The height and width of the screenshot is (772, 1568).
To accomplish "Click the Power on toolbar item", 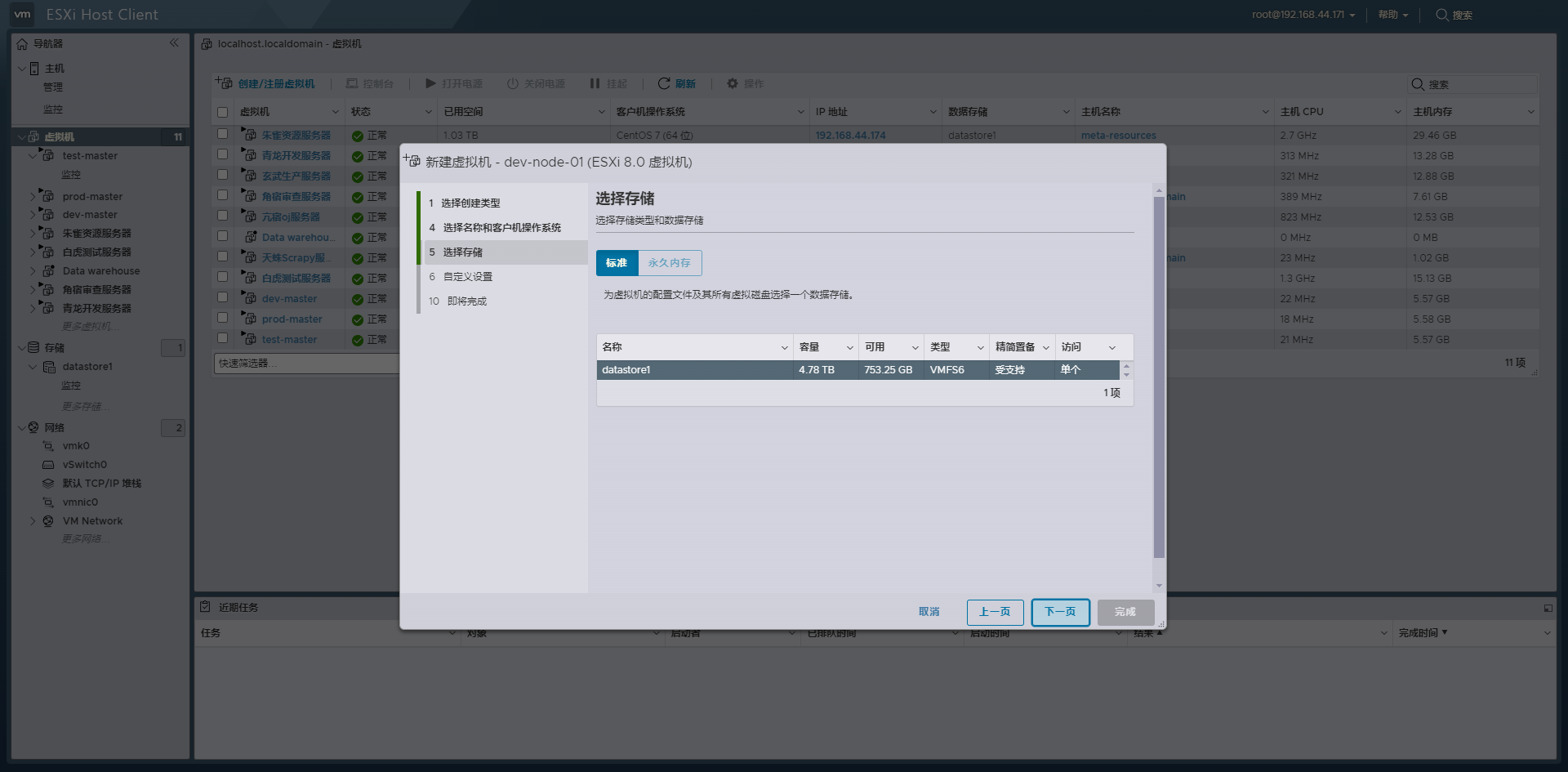I will pyautogui.click(x=454, y=83).
